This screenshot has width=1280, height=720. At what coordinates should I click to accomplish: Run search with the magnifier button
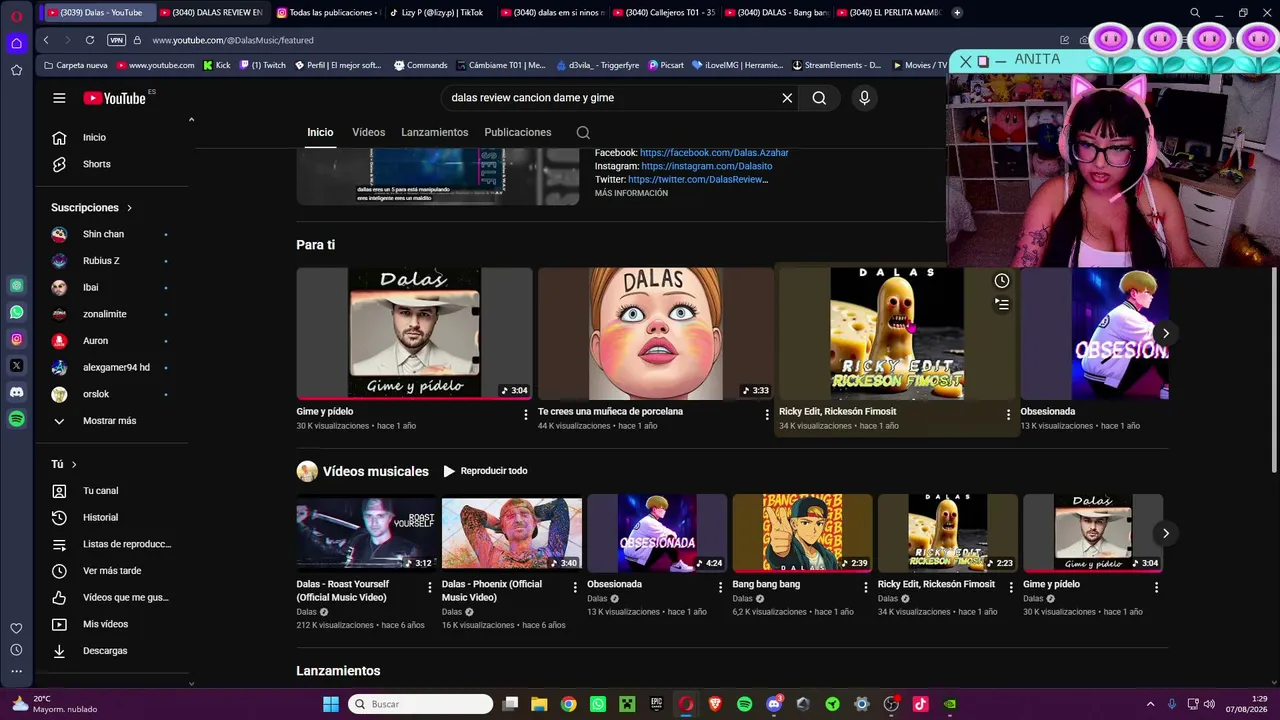tap(819, 98)
